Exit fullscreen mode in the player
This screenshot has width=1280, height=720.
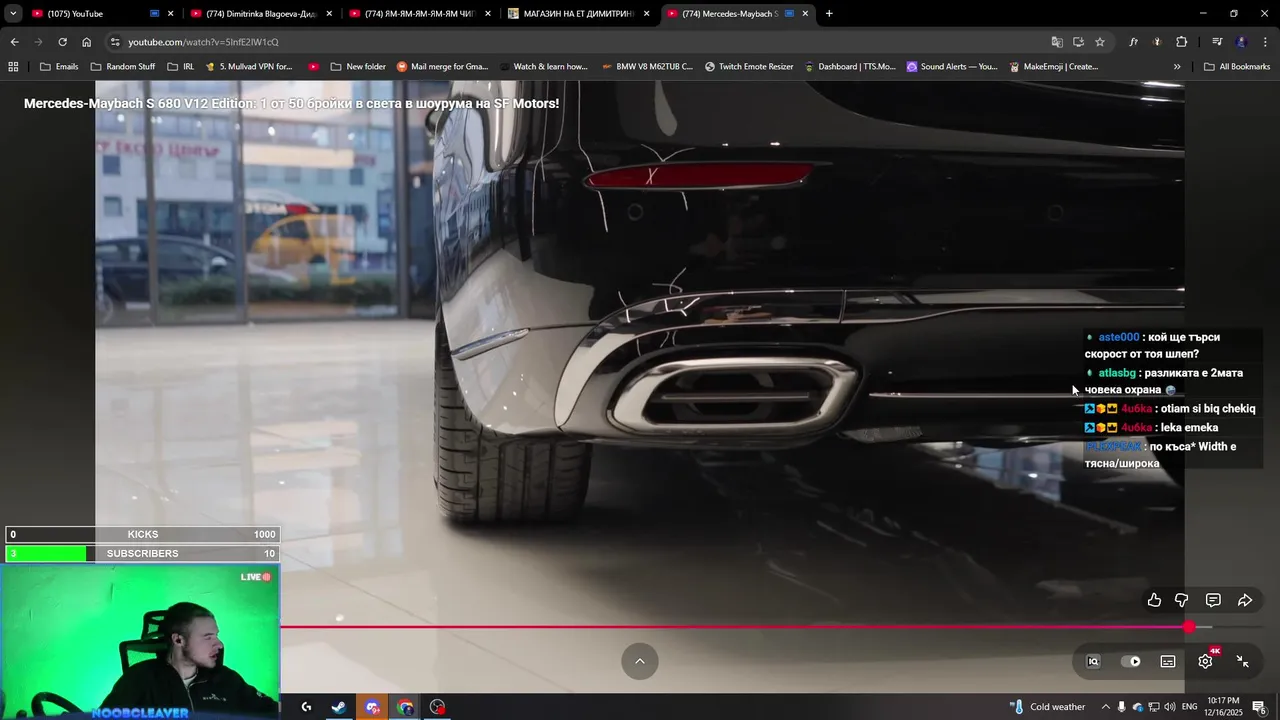click(1242, 661)
